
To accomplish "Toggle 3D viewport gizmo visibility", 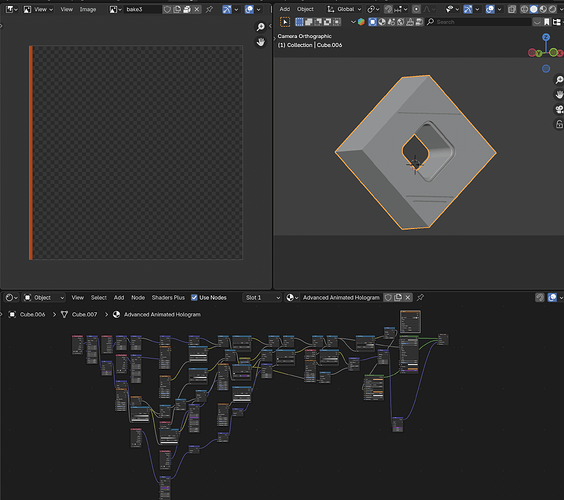I will [x=468, y=9].
